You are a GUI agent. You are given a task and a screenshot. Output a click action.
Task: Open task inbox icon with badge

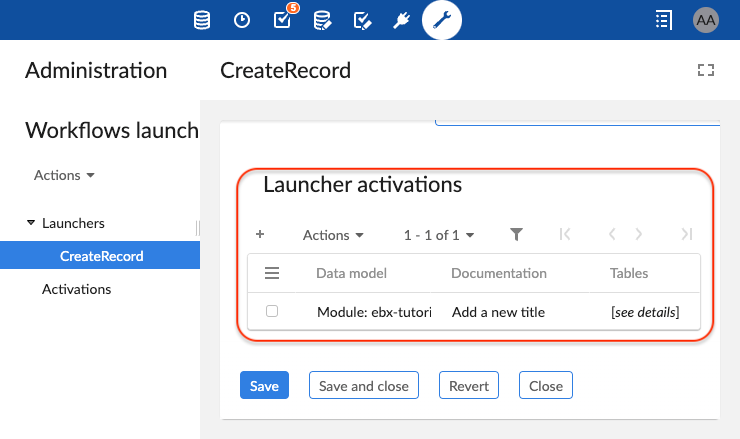coord(282,19)
